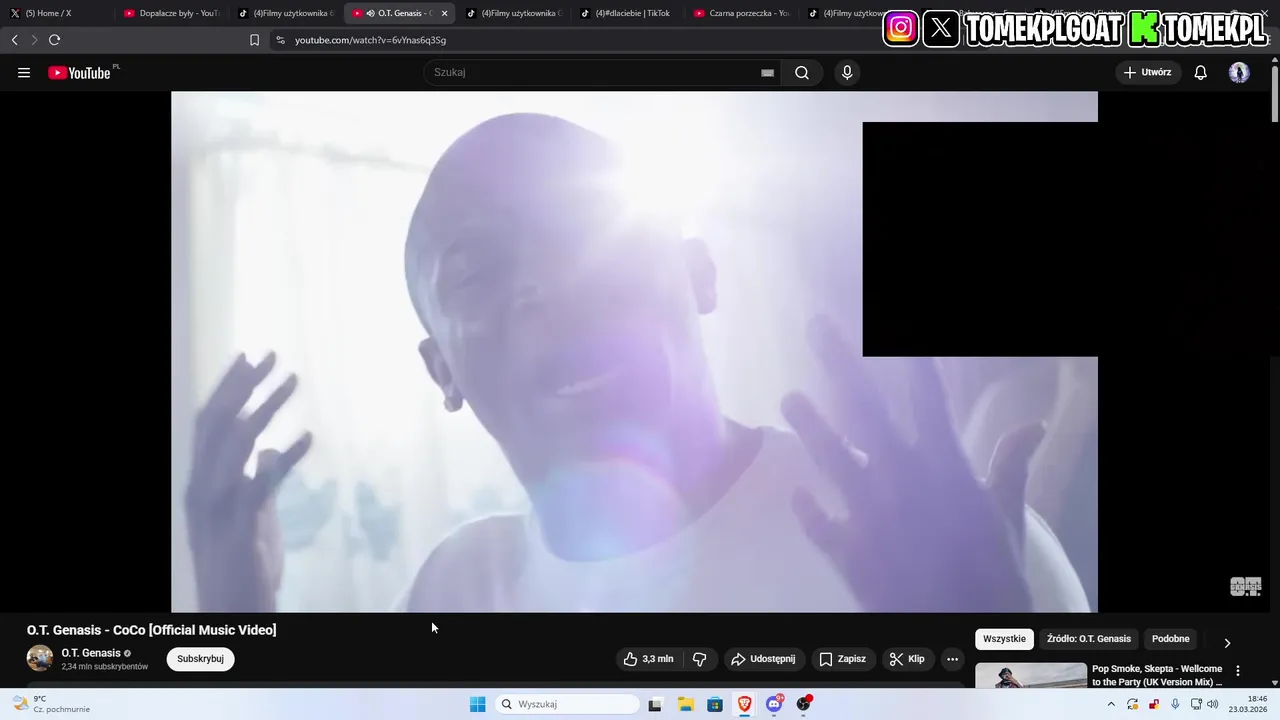
Task: Open the volume speaker tray icon
Action: 1213,704
